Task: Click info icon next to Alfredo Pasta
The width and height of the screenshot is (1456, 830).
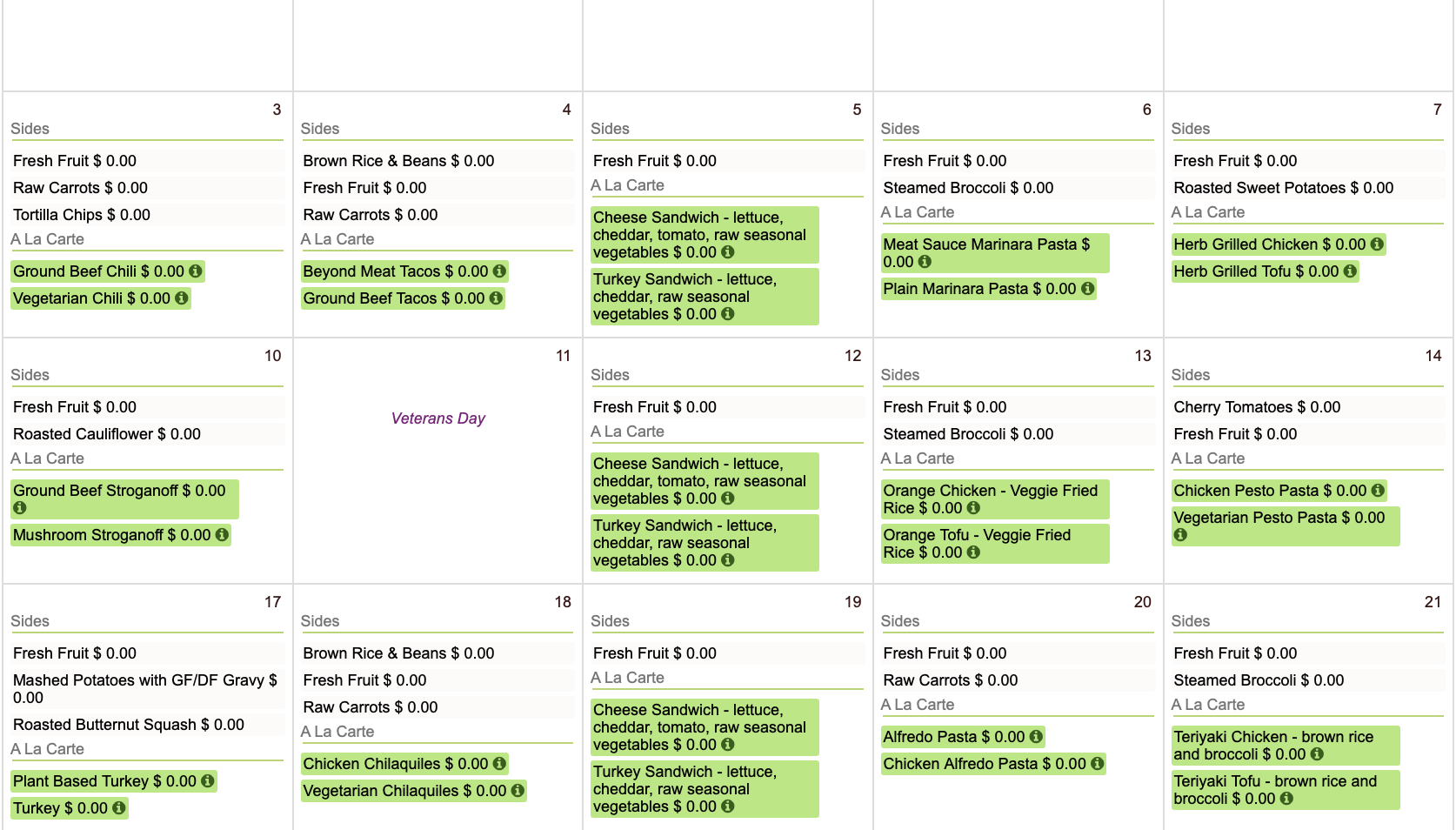Action: [x=1036, y=737]
